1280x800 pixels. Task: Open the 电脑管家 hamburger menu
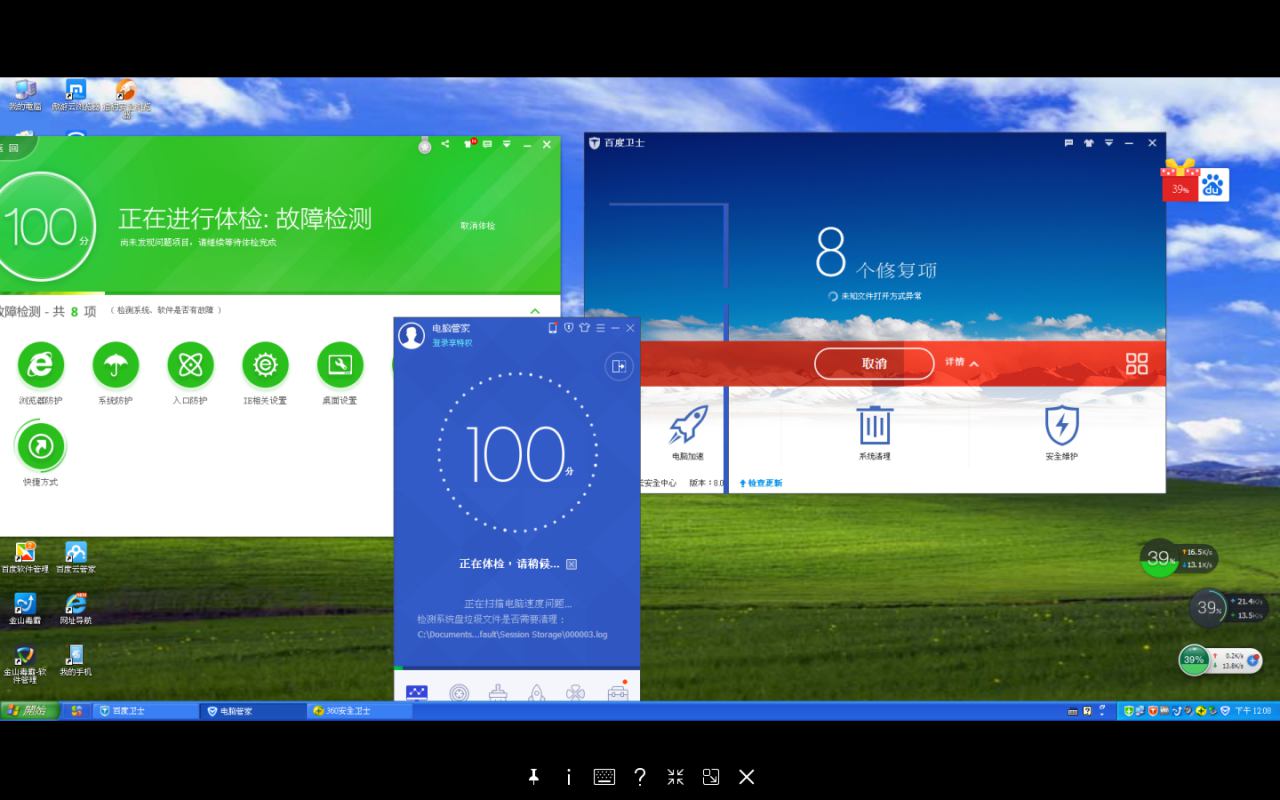[x=600, y=328]
